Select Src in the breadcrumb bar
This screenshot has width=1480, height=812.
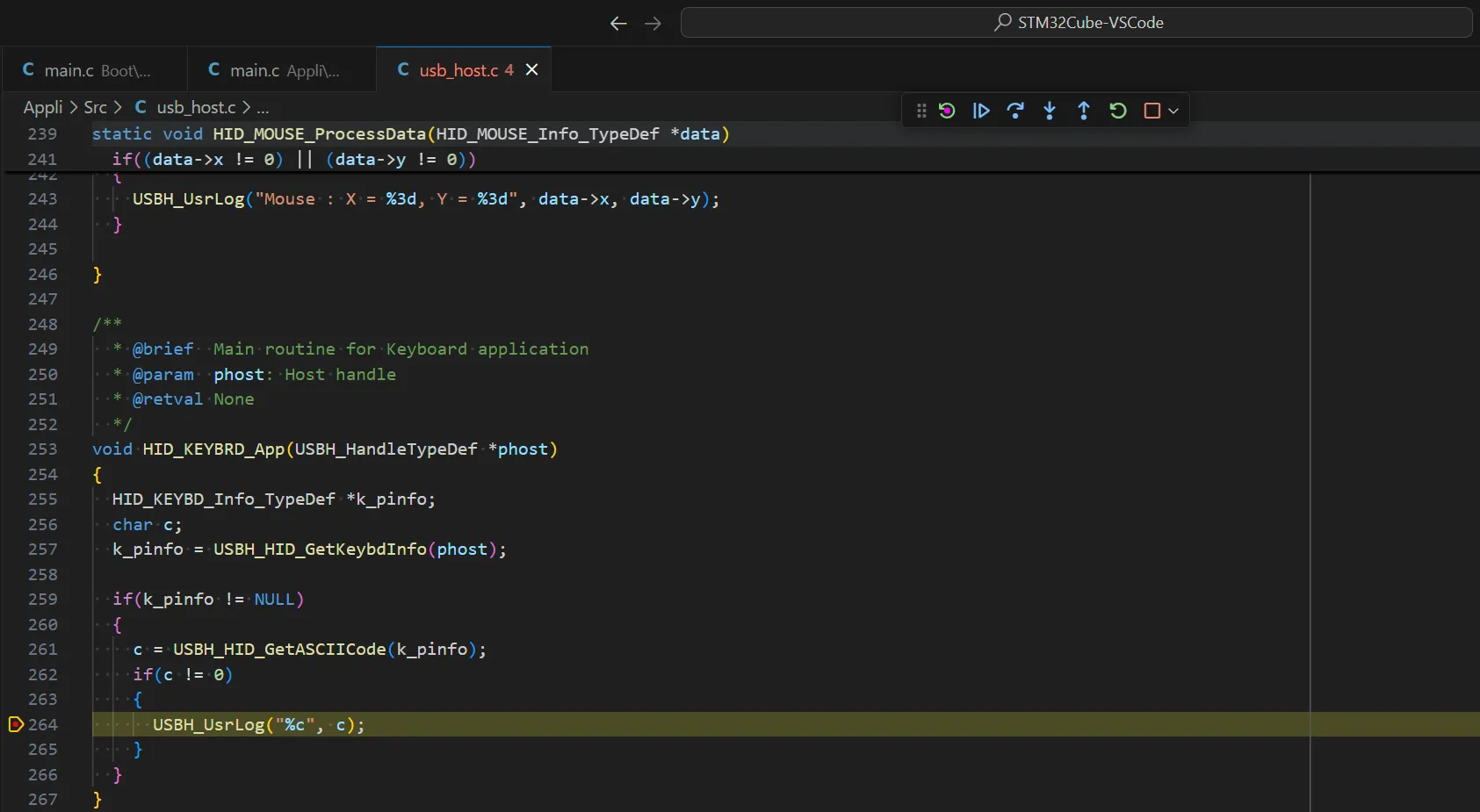pyautogui.click(x=94, y=107)
